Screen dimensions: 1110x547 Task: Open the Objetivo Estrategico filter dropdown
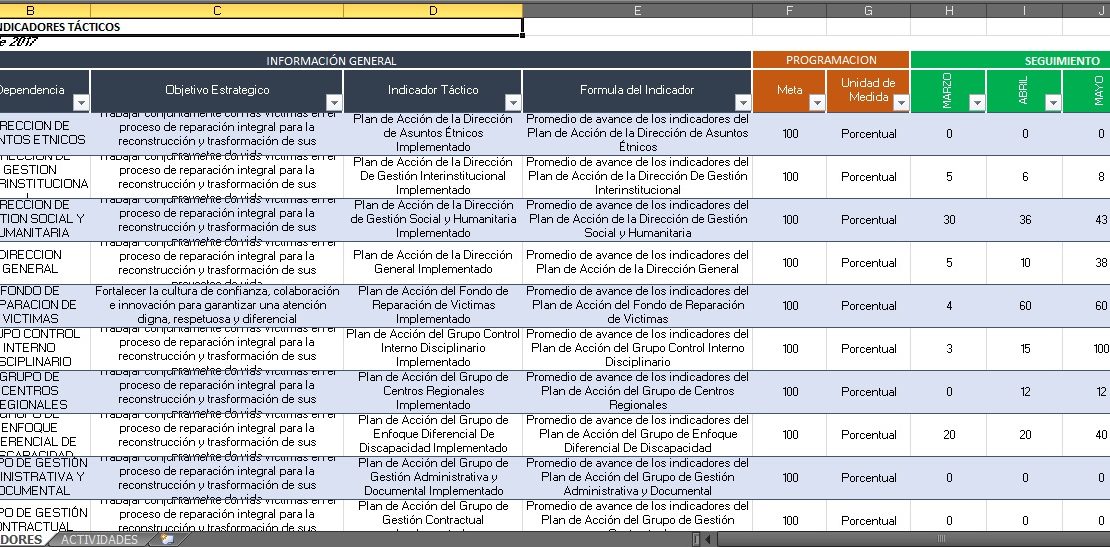(x=334, y=103)
